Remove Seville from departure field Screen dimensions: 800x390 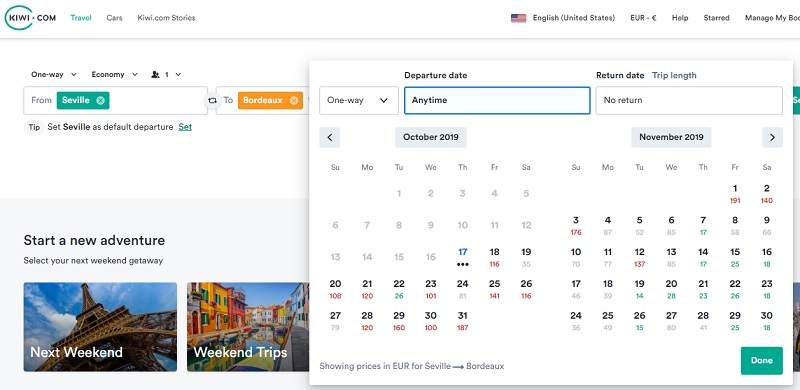coord(101,101)
